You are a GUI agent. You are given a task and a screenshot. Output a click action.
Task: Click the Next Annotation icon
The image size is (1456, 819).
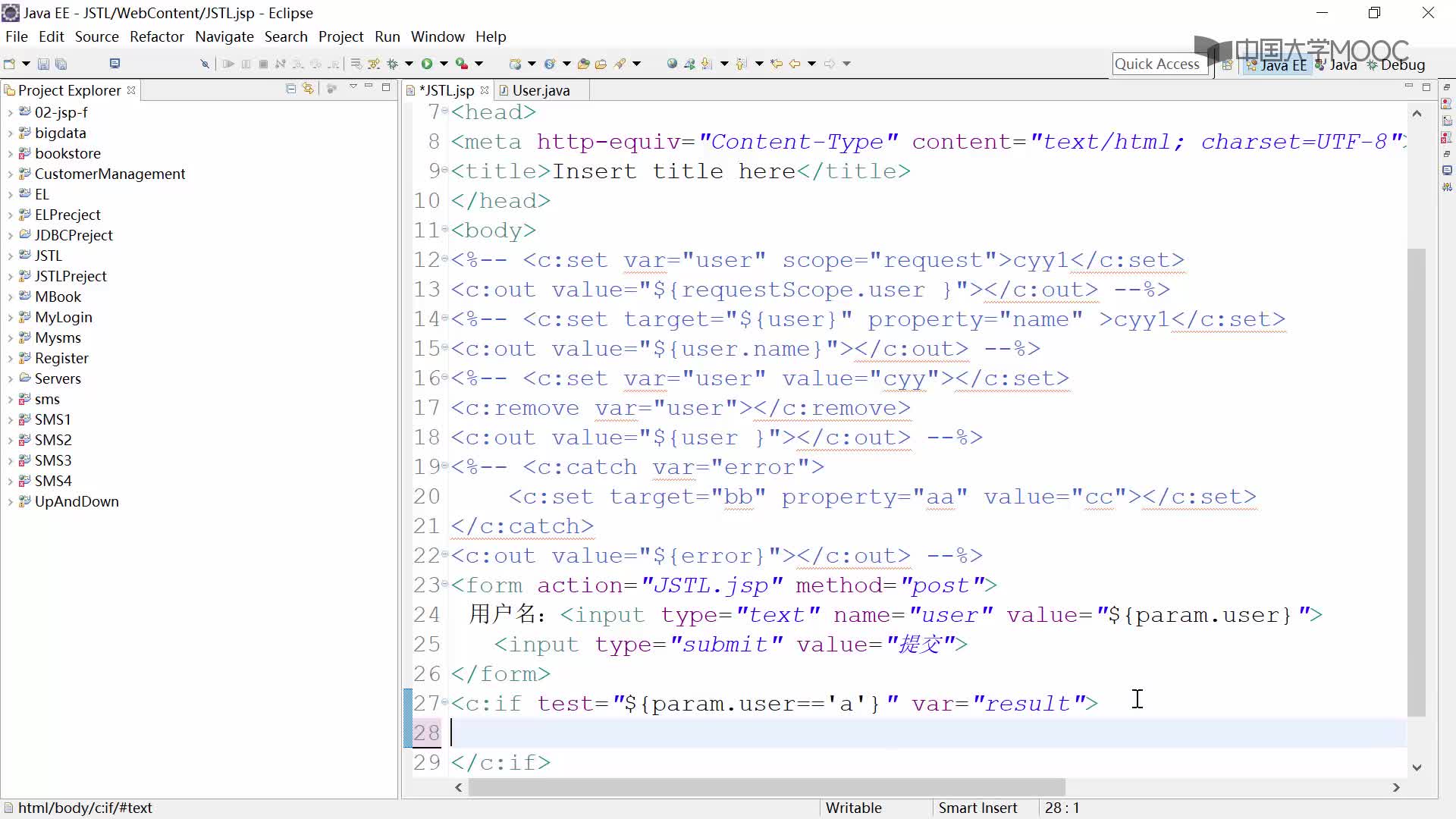707,64
